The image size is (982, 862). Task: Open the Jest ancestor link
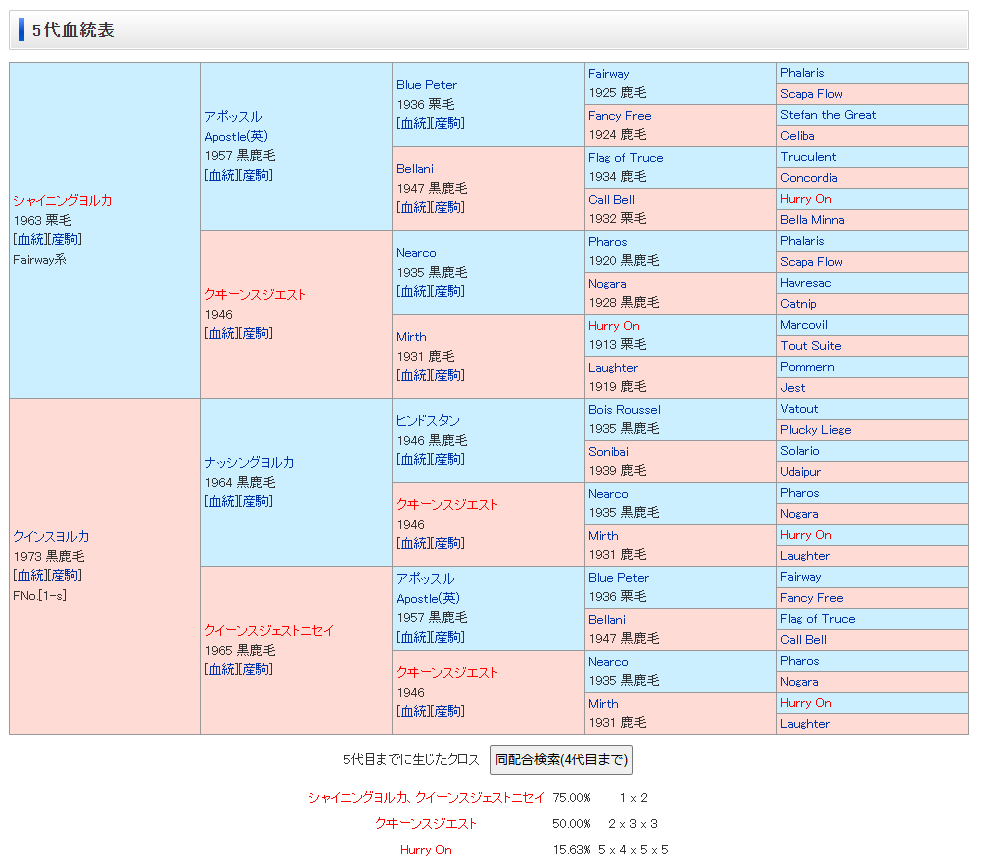[x=792, y=387]
